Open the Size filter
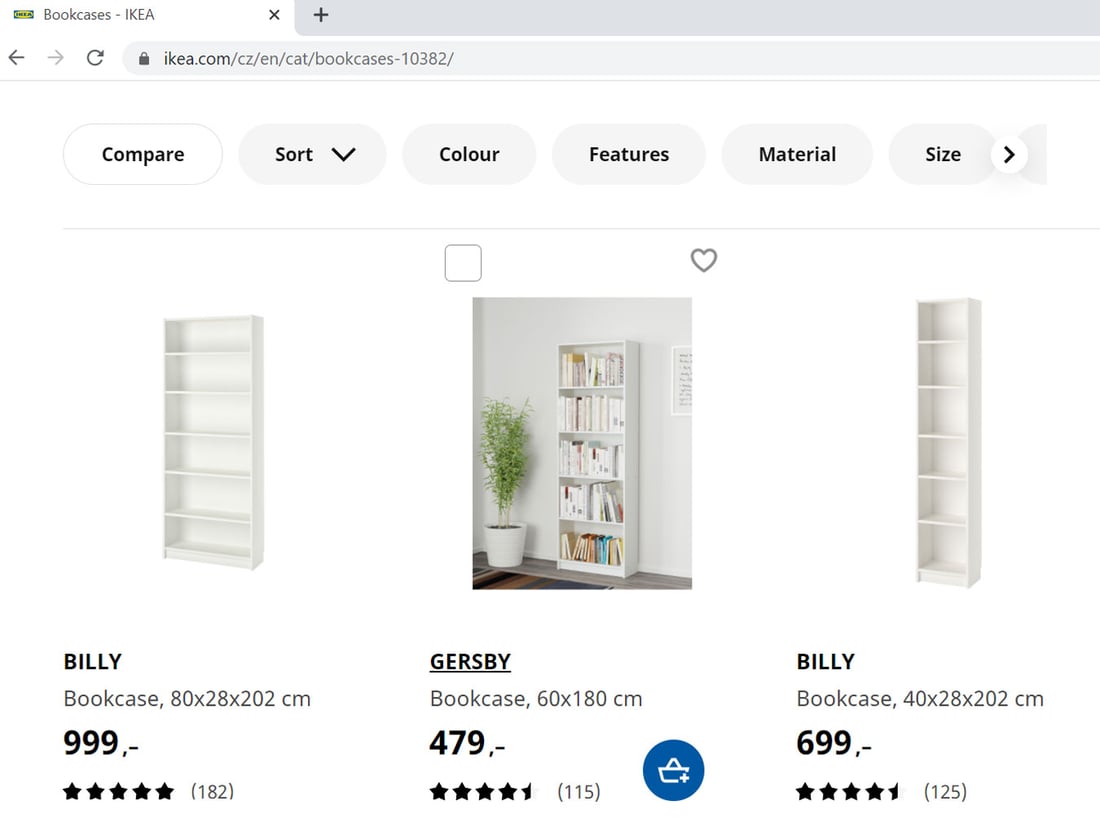Screen dimensions: 1100x819 941,154
